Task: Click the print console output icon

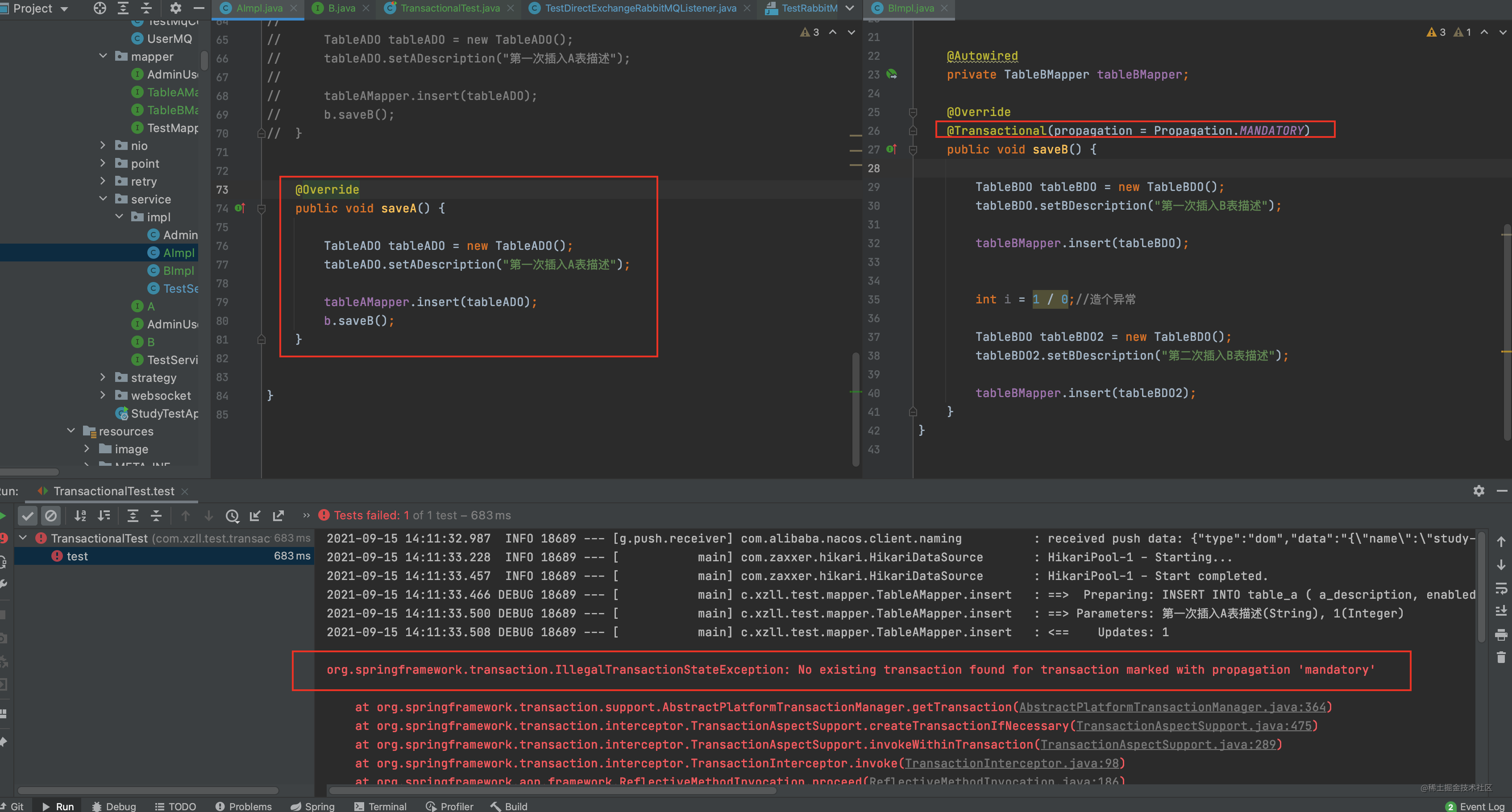Action: coord(1501,634)
